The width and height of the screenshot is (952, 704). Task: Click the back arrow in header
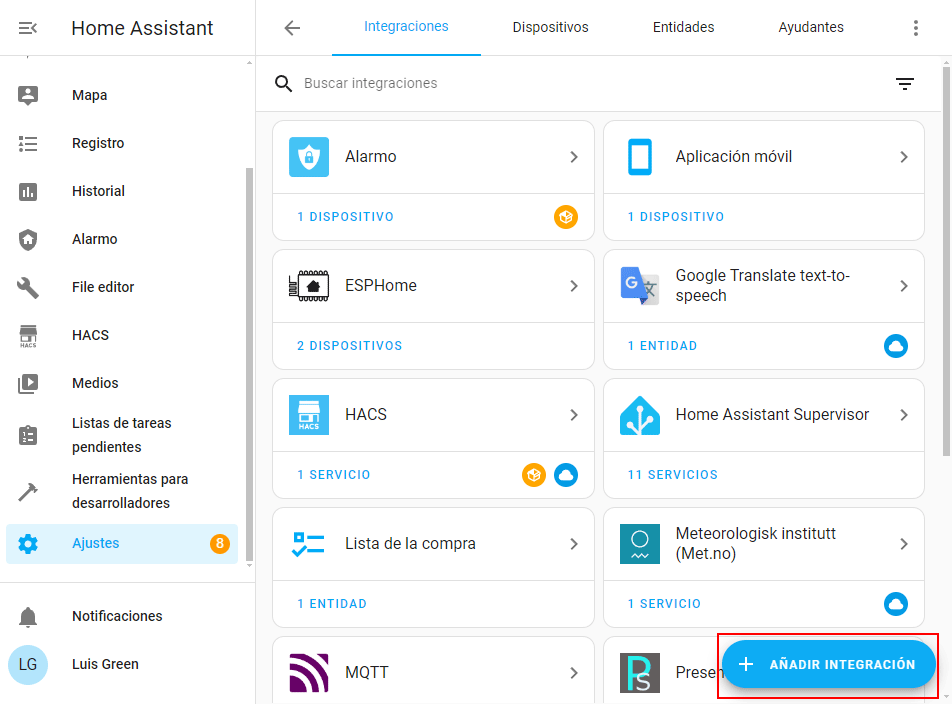coord(292,28)
